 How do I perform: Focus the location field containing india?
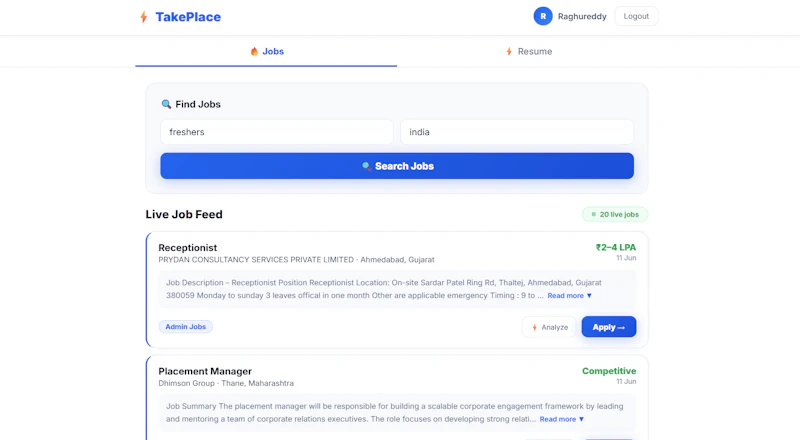pyautogui.click(x=517, y=132)
